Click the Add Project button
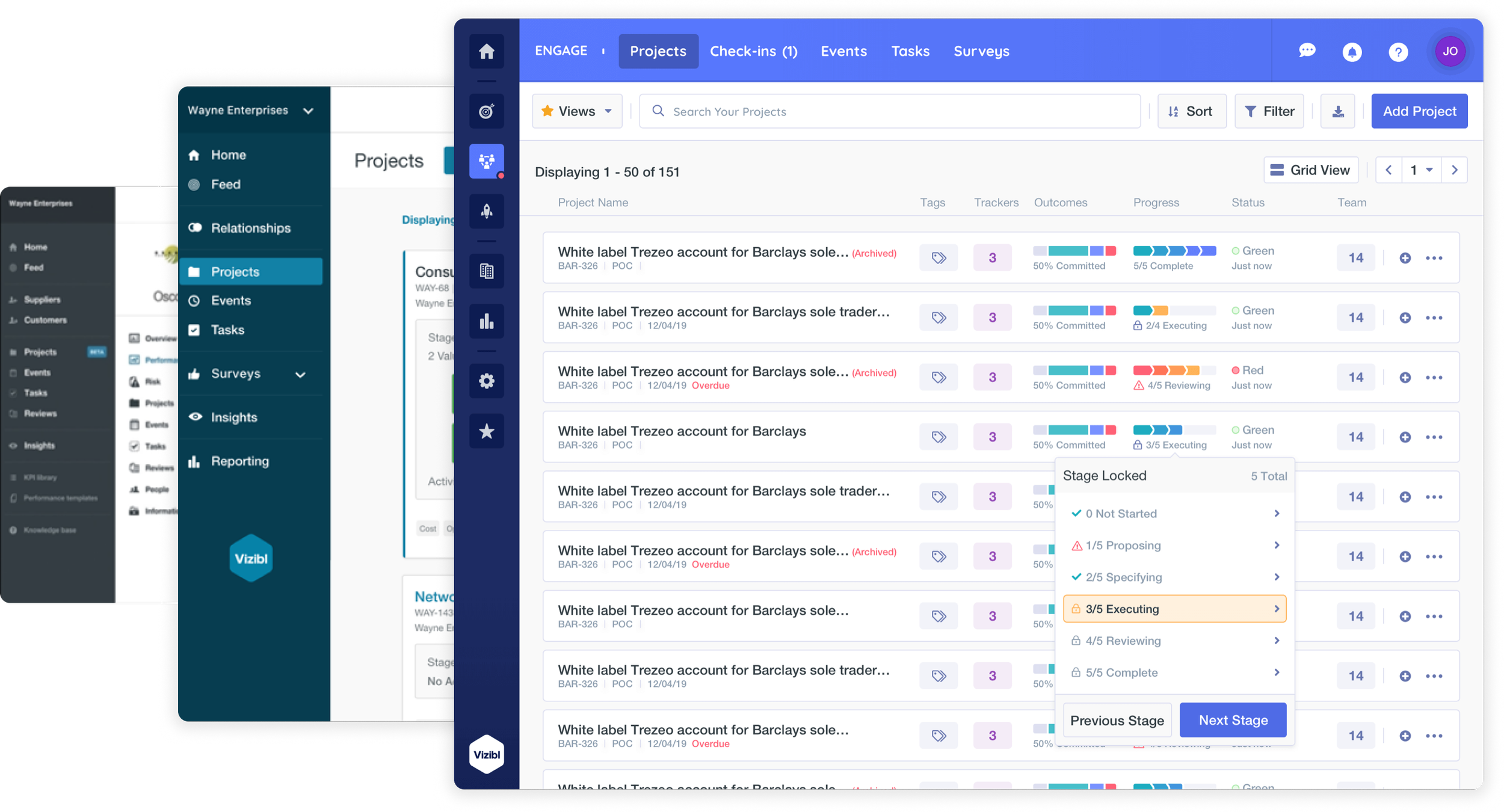Viewport: 1504px width, 812px height. click(1419, 111)
